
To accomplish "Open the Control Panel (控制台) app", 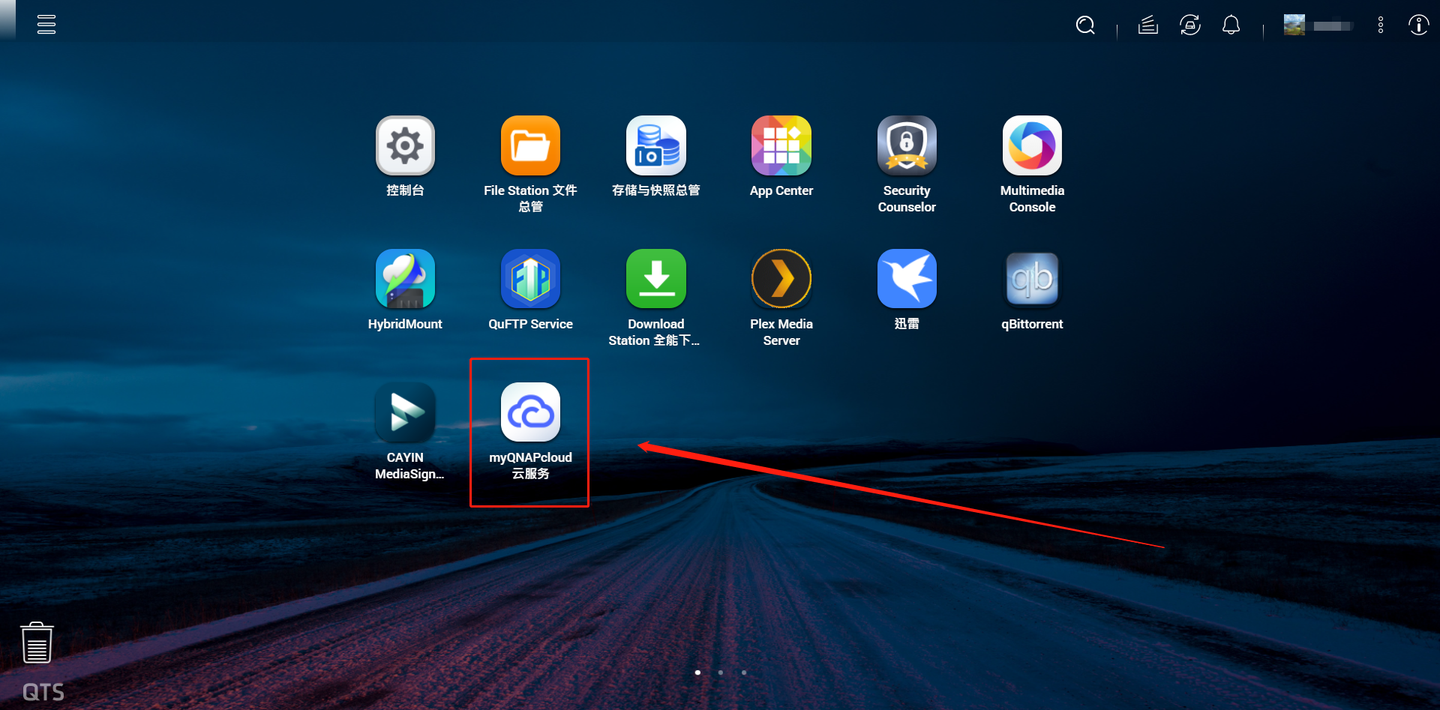I will pos(405,146).
